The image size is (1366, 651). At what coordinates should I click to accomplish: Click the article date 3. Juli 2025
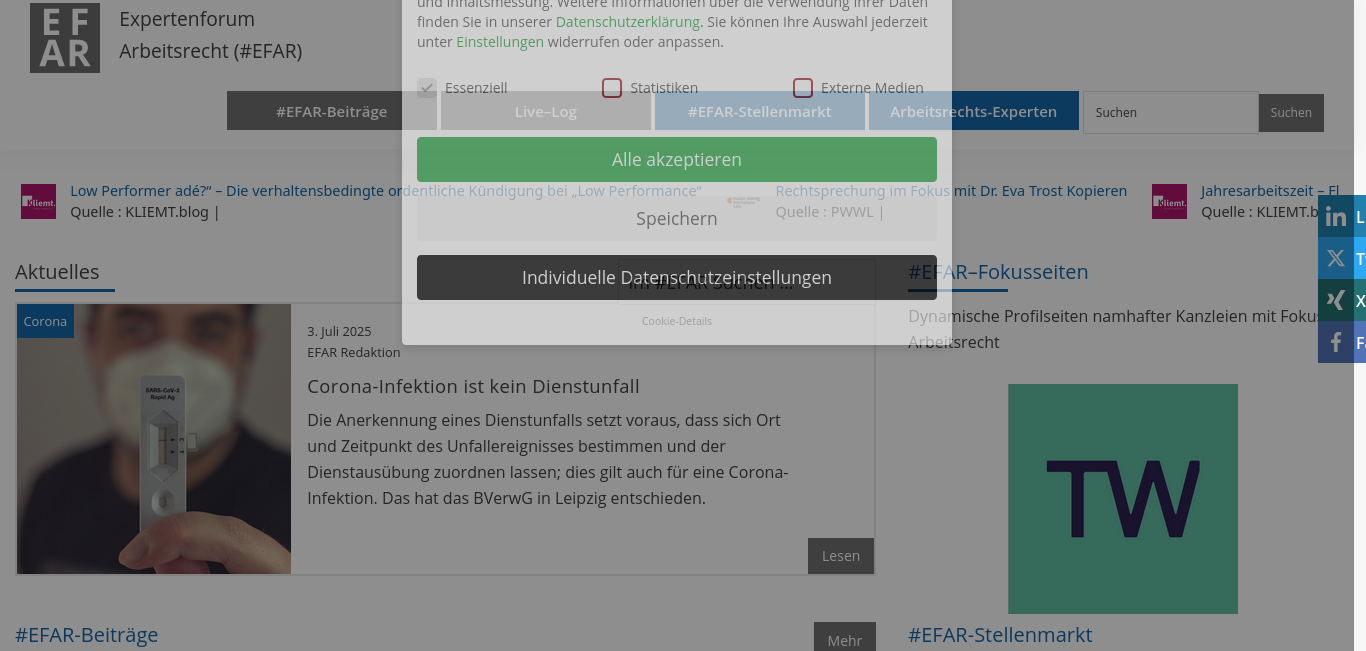click(x=339, y=331)
